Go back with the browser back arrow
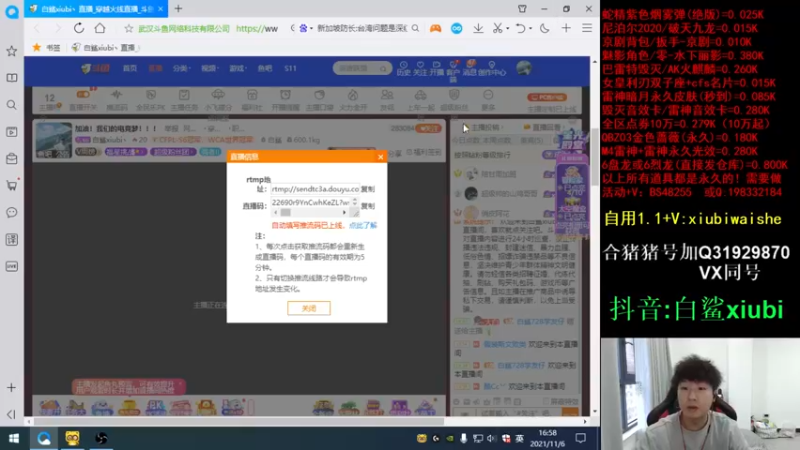Viewport: 800px width, 450px height. (37, 29)
